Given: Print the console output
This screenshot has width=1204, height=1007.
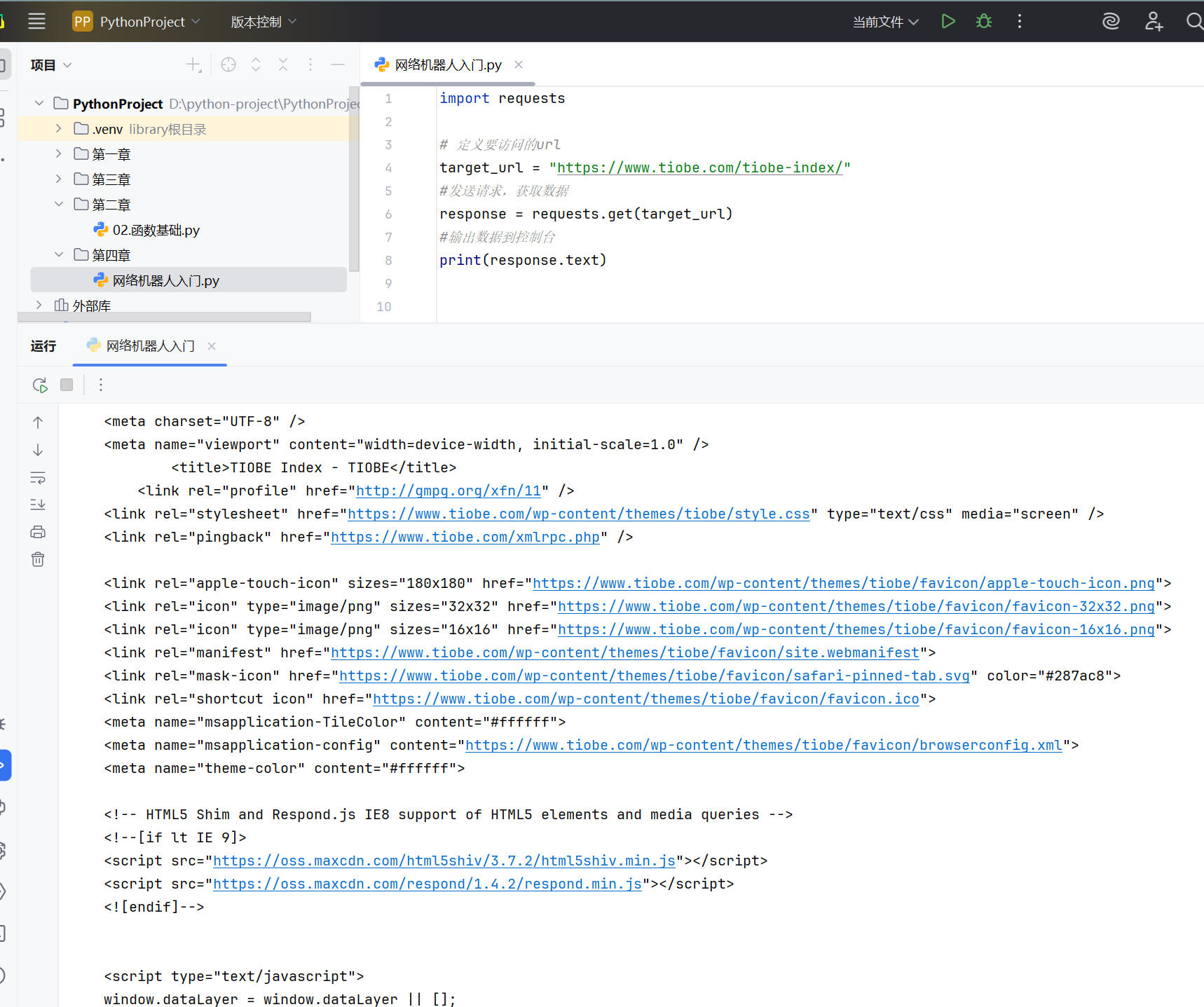Looking at the screenshot, I should click(x=38, y=533).
